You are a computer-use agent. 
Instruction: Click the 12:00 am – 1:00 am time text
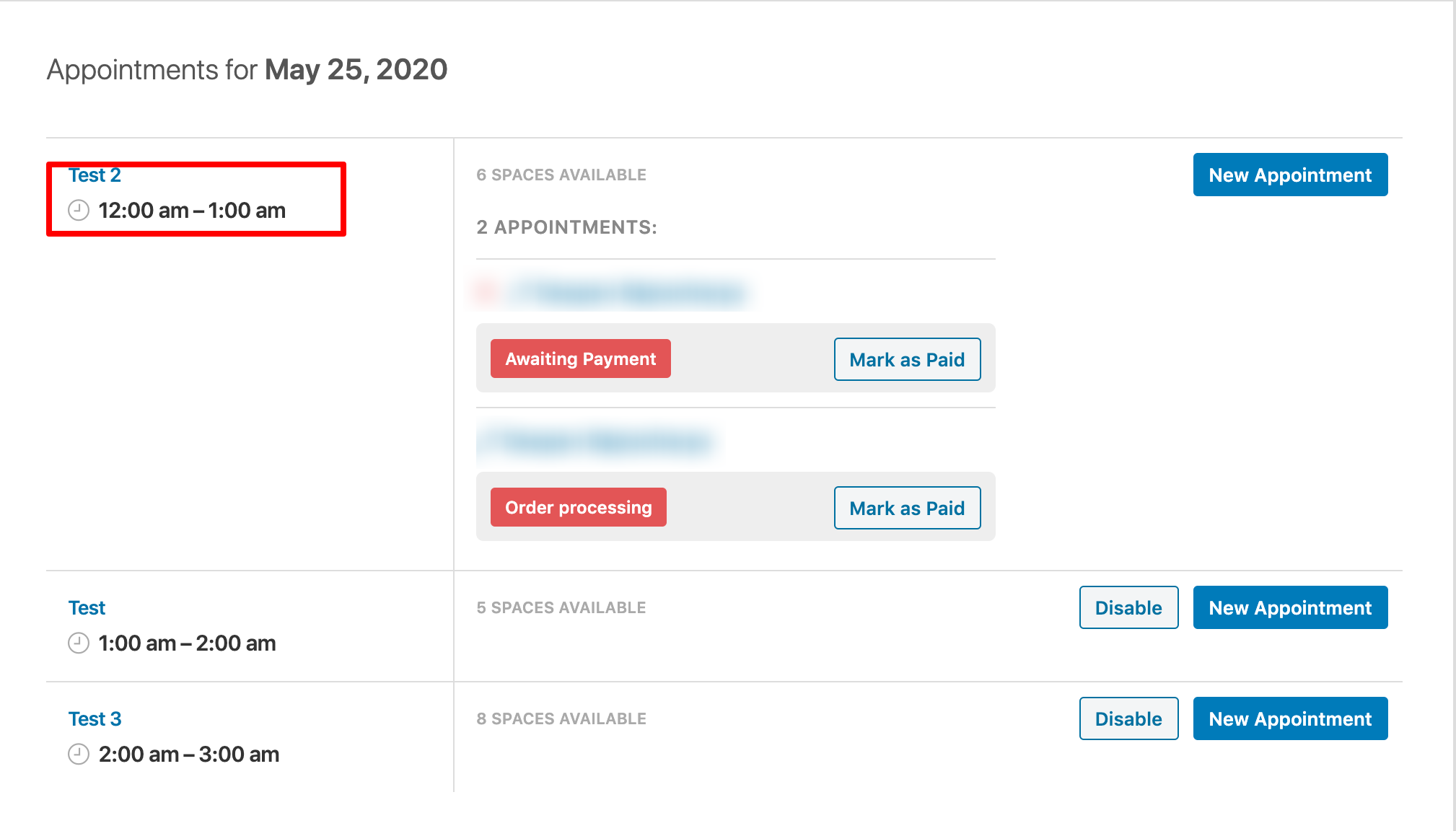(192, 211)
